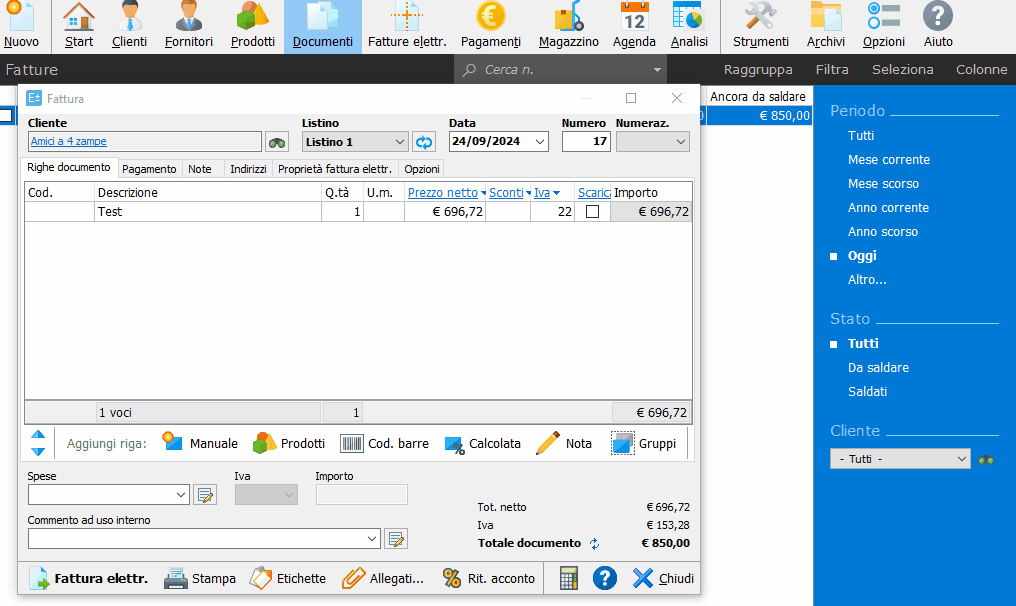This screenshot has height=606, width=1016.
Task: Open the Magazzino section
Action: (568, 26)
